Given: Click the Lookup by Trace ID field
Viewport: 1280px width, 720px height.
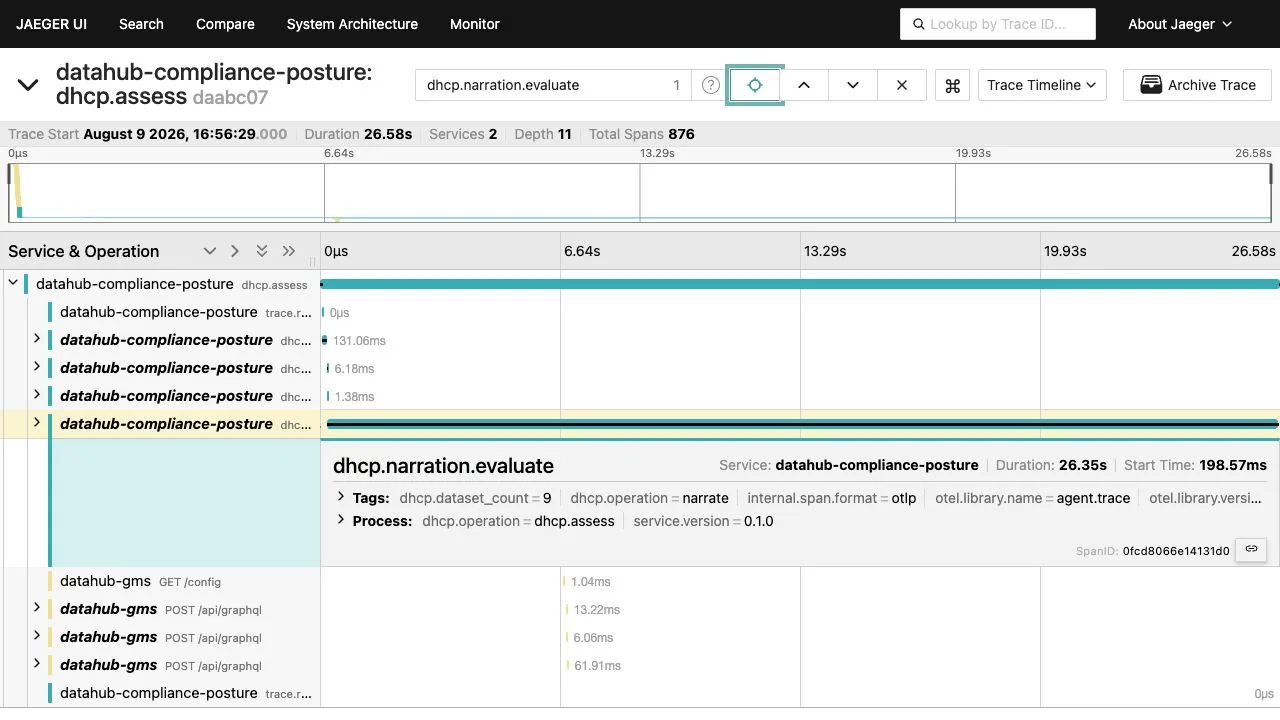Looking at the screenshot, I should point(998,24).
